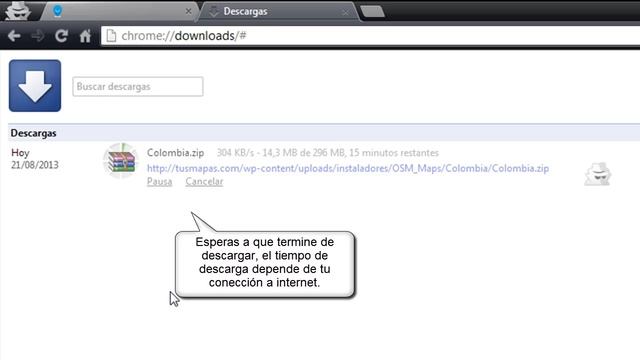Image resolution: width=640 pixels, height=360 pixels.
Task: Close the first browser tab
Action: click(x=188, y=11)
